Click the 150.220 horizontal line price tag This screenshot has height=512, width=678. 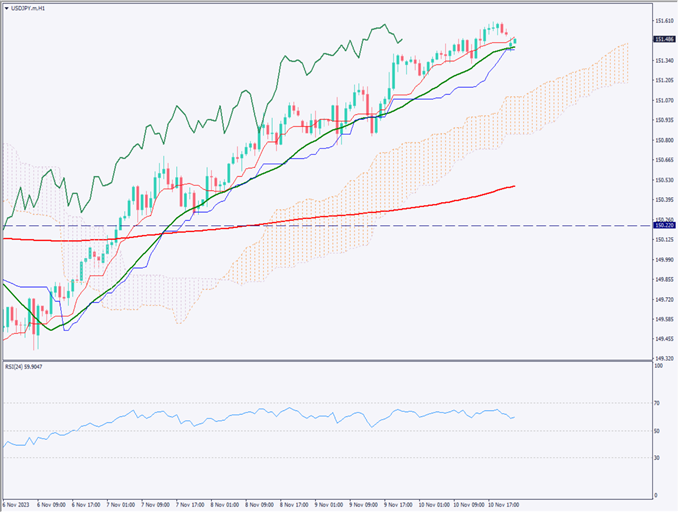662,226
